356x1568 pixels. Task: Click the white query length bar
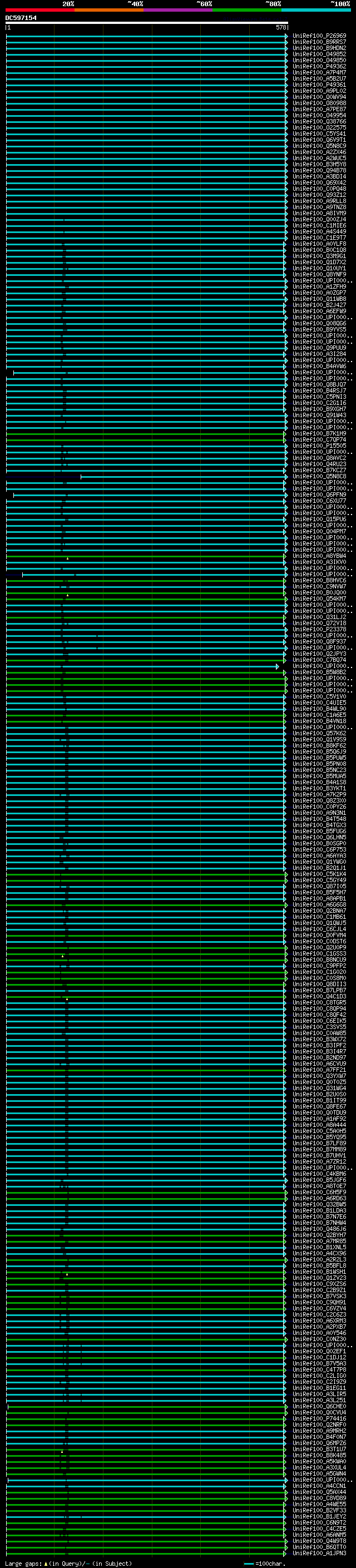pyautogui.click(x=147, y=22)
